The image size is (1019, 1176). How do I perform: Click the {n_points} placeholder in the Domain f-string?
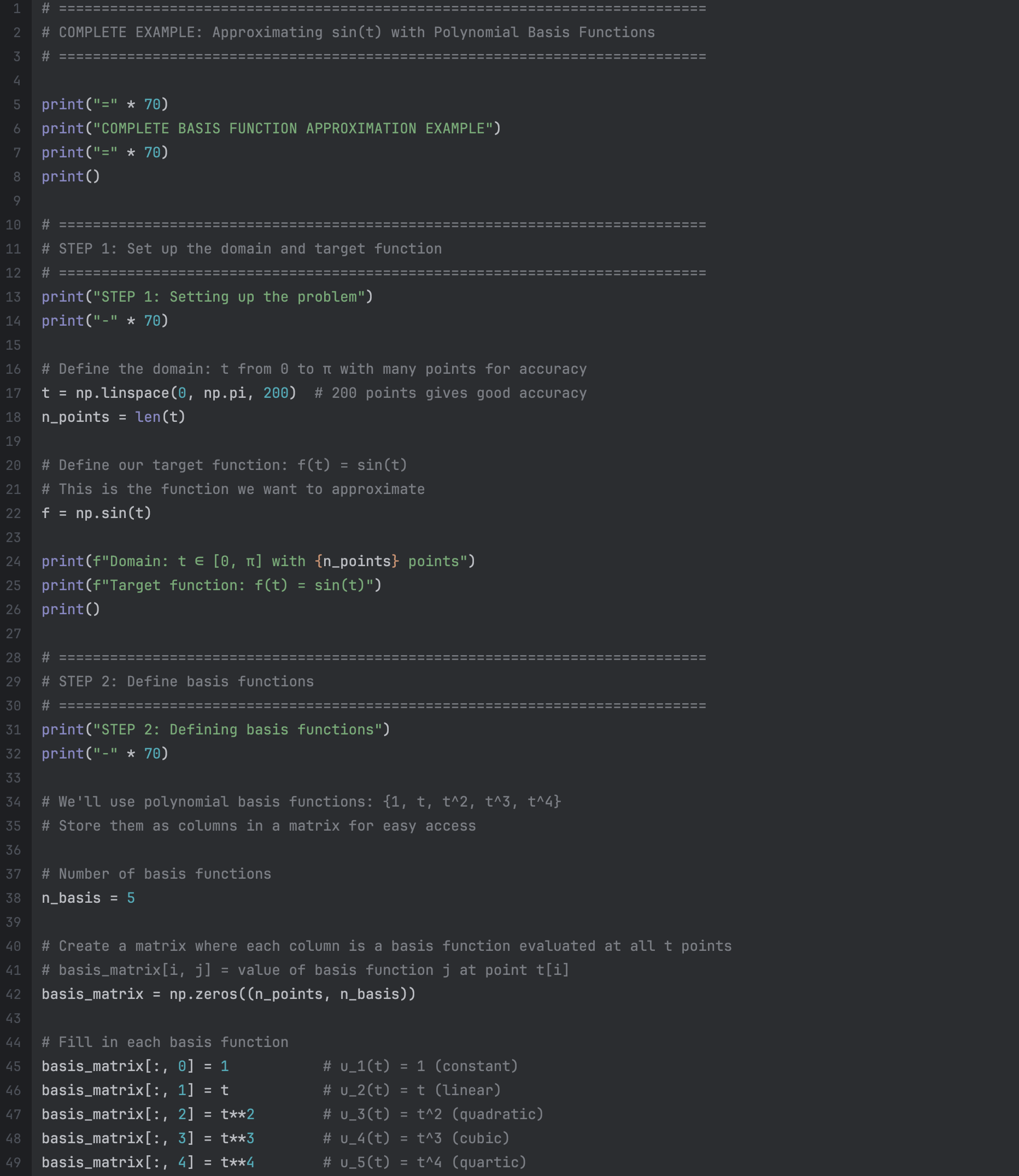[356, 562]
